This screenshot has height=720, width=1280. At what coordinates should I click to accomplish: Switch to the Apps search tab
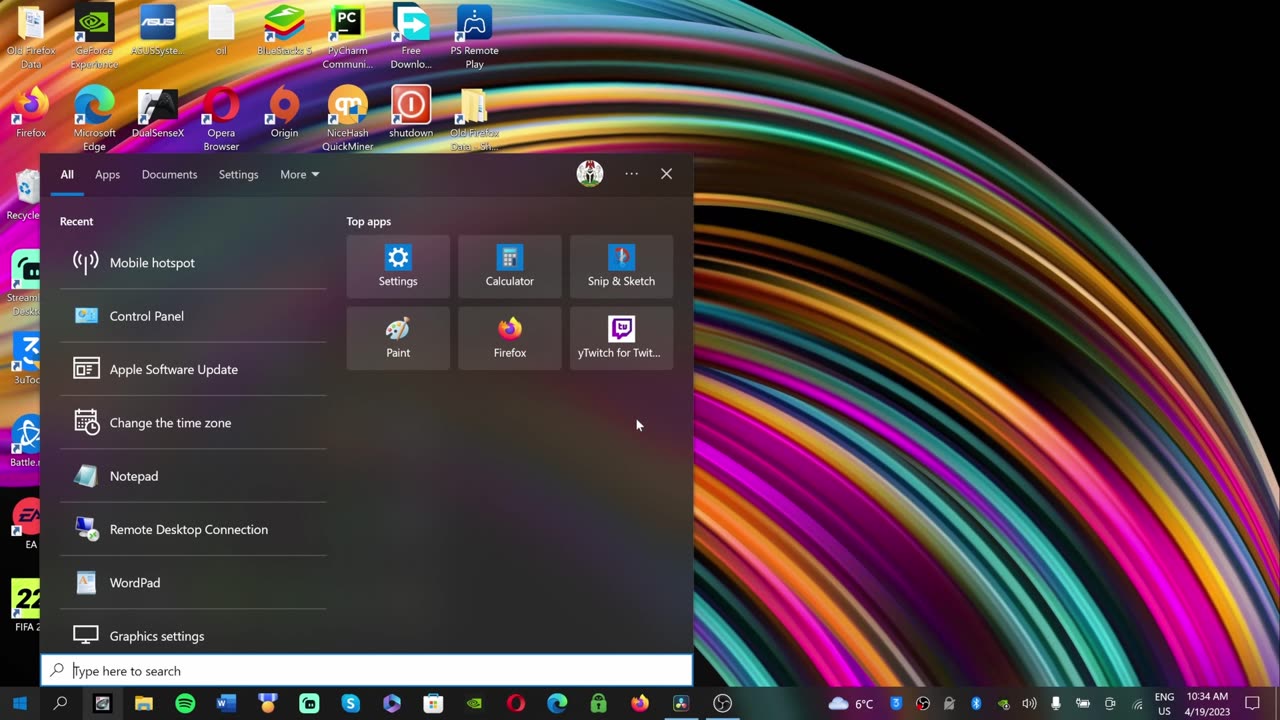pyautogui.click(x=107, y=174)
